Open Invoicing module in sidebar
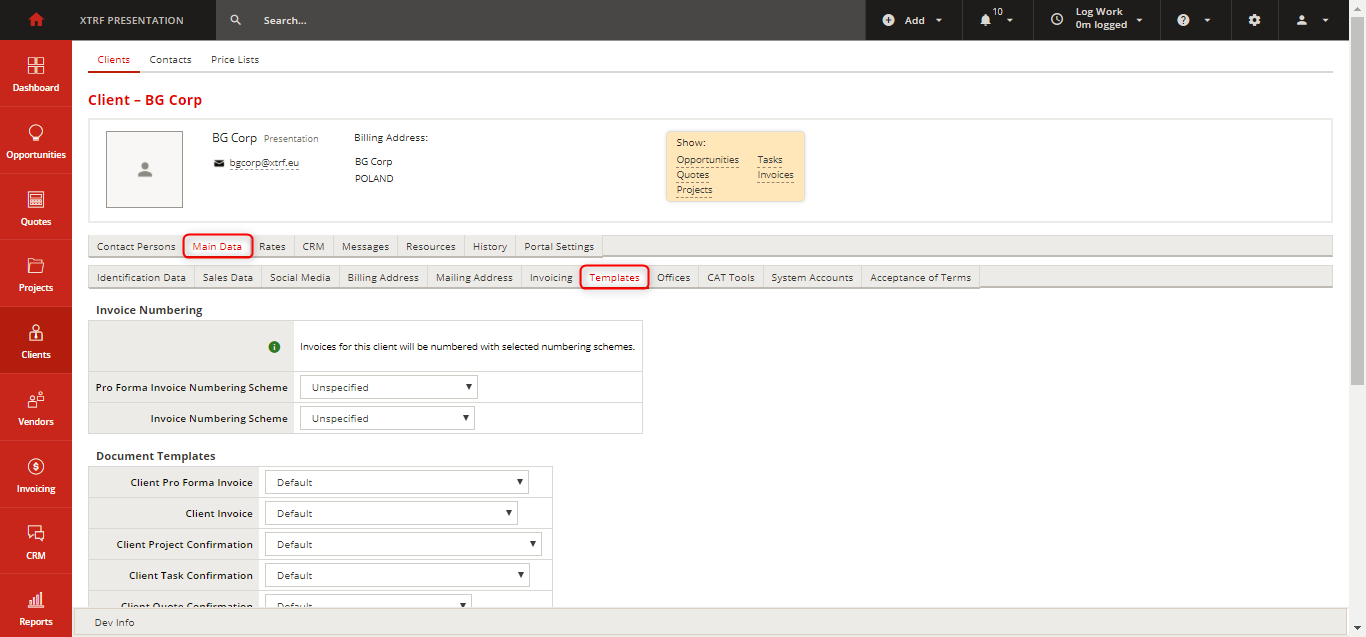 click(36, 475)
